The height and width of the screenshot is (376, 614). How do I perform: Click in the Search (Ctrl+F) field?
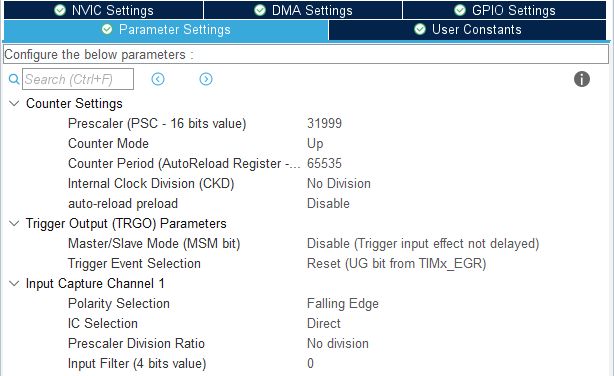78,79
